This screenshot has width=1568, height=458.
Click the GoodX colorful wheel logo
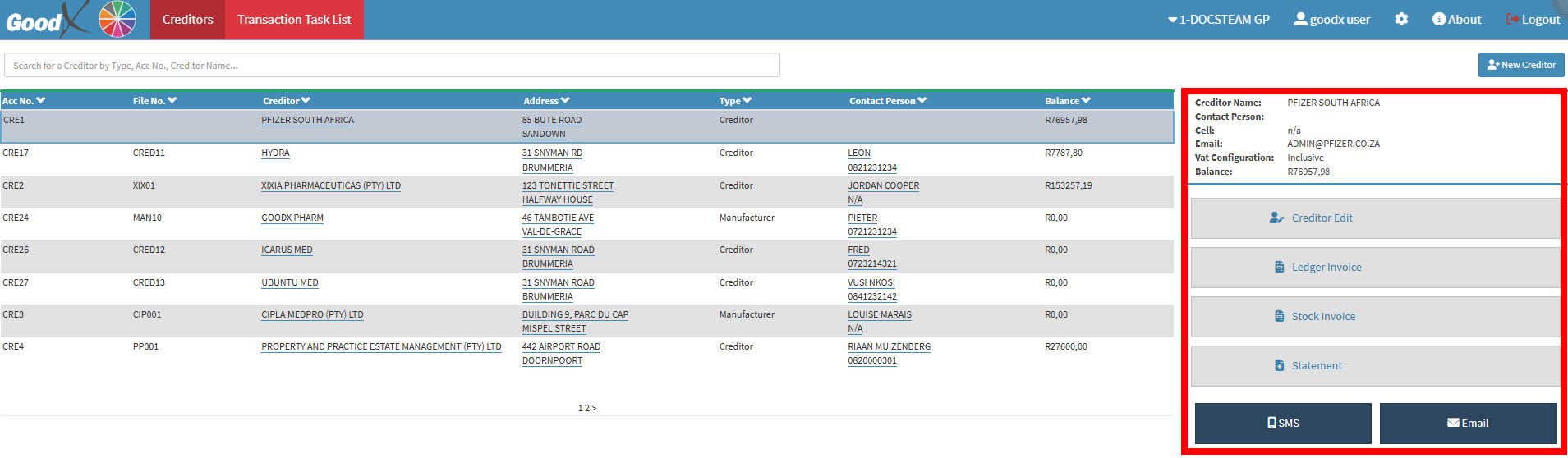click(x=117, y=19)
